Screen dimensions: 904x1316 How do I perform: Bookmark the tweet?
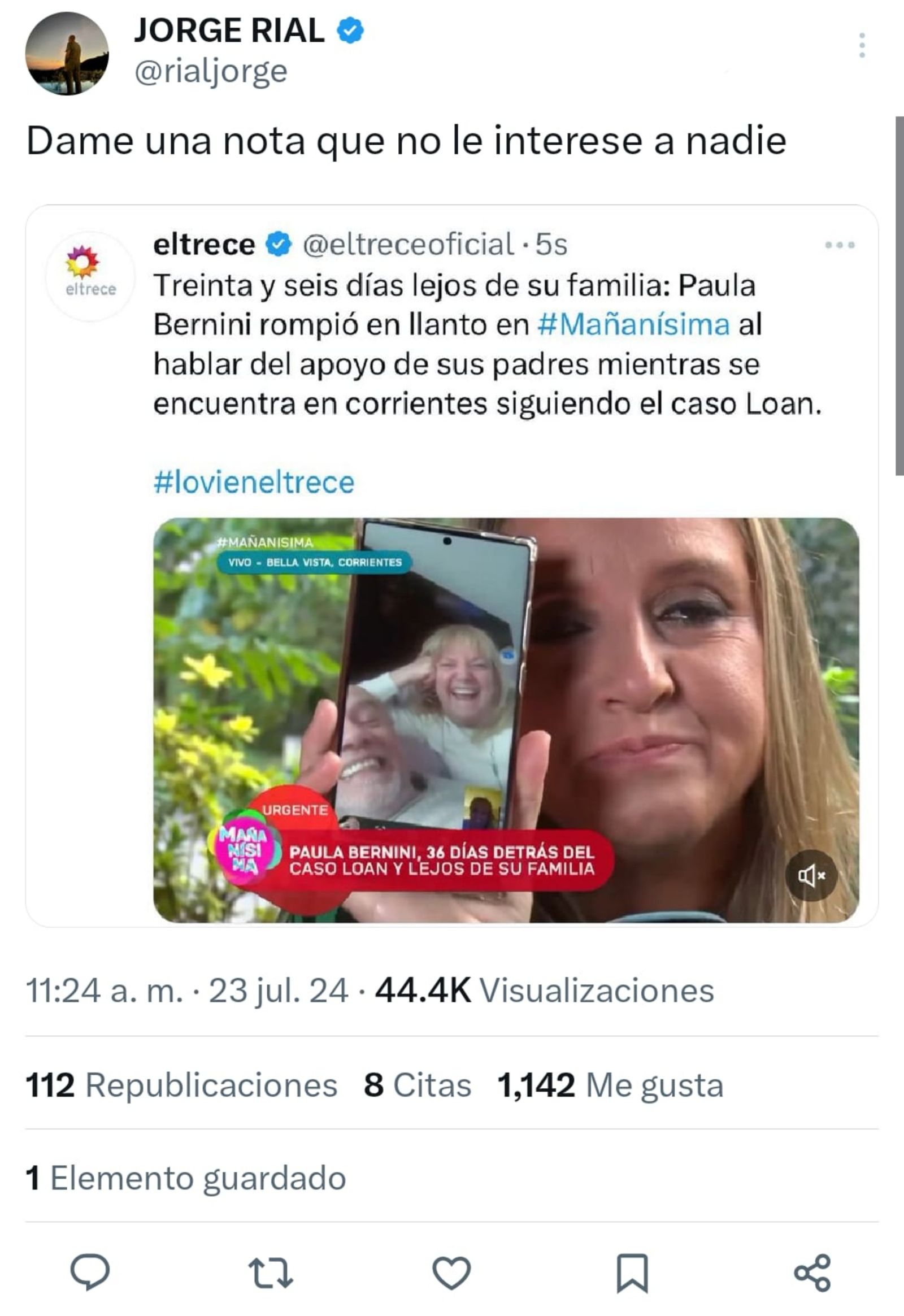(x=632, y=1272)
